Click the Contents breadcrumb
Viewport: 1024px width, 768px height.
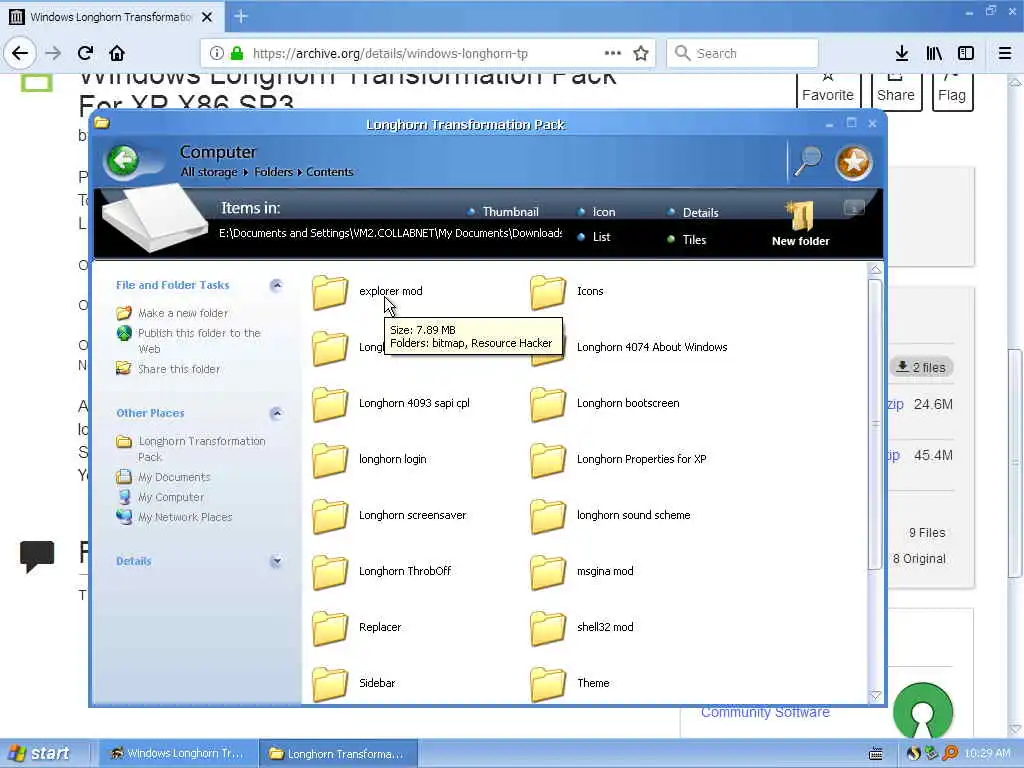[x=330, y=172]
